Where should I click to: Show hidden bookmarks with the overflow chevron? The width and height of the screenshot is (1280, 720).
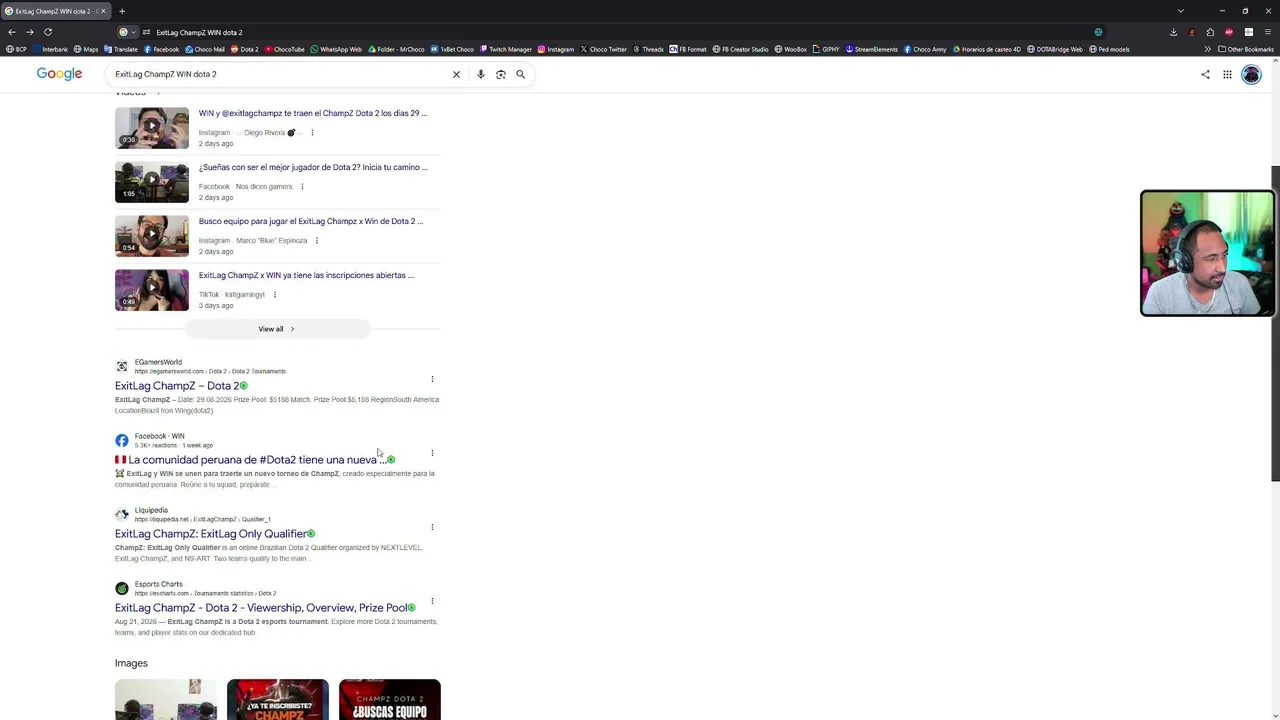click(1207, 49)
